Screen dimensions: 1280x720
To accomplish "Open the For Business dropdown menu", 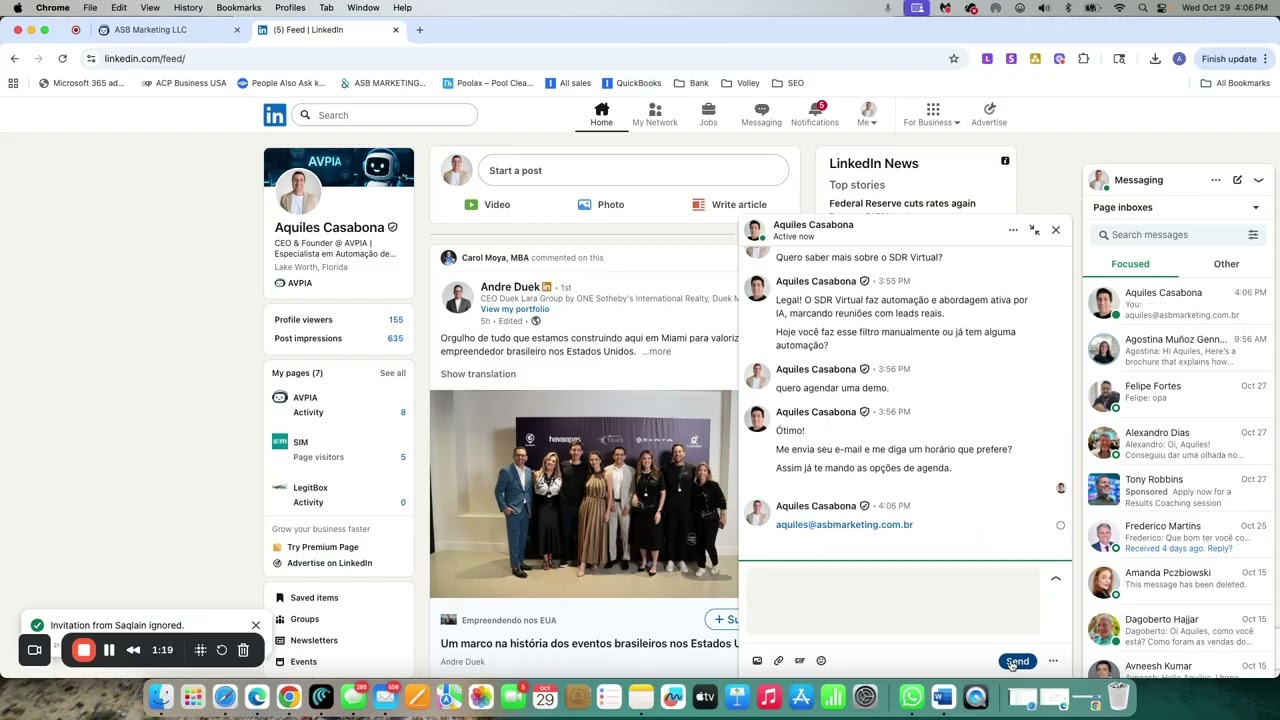I will 931,114.
